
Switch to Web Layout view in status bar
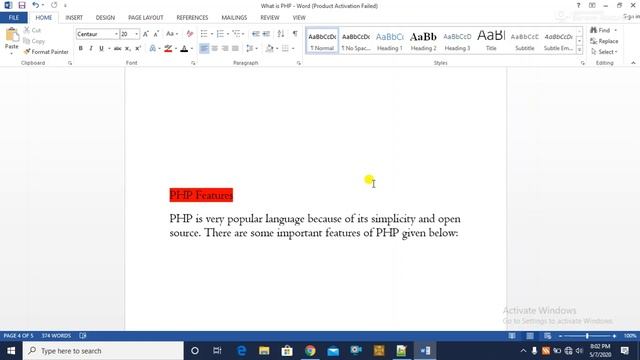[548, 336]
